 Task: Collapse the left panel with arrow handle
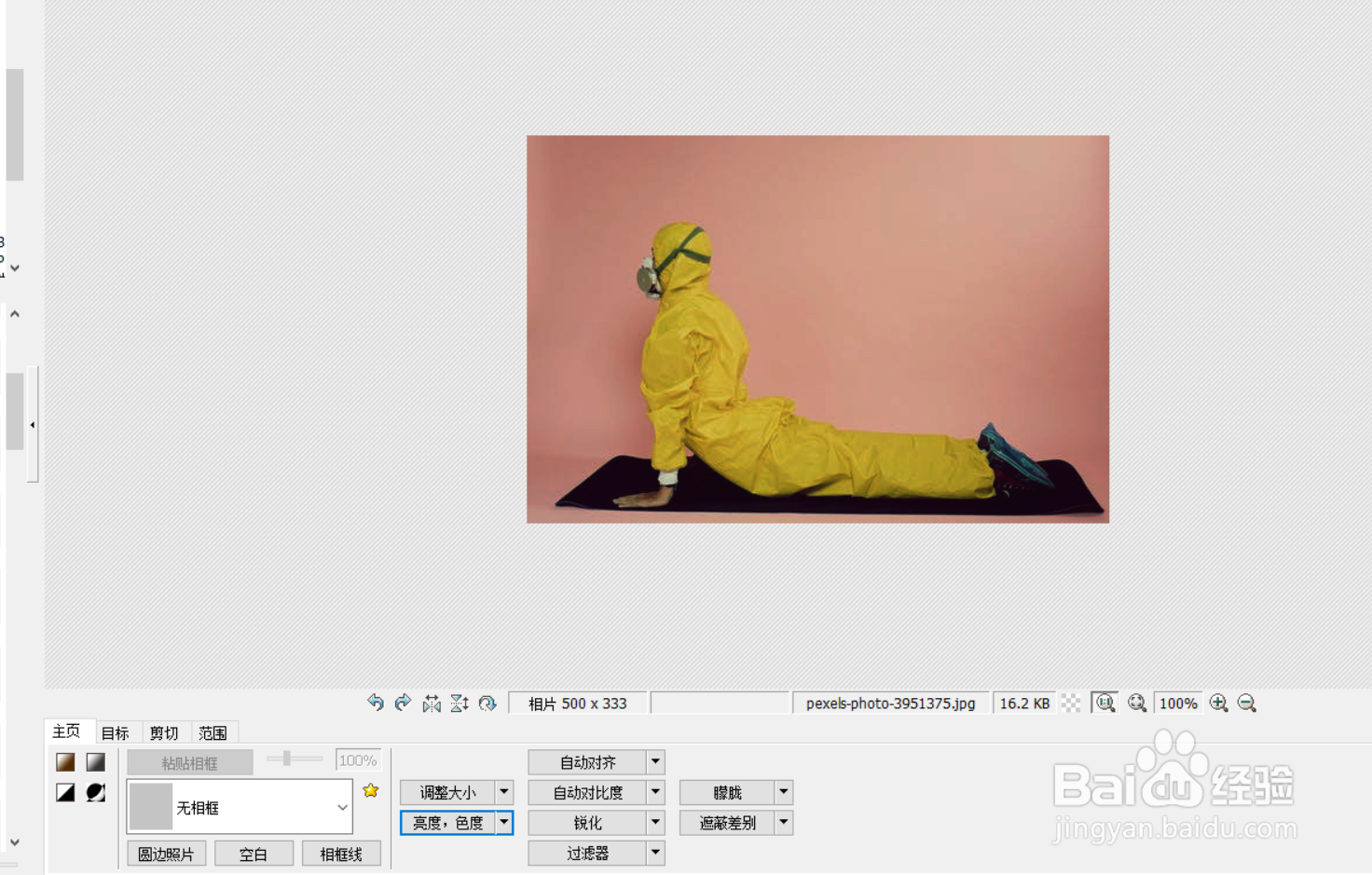[33, 425]
